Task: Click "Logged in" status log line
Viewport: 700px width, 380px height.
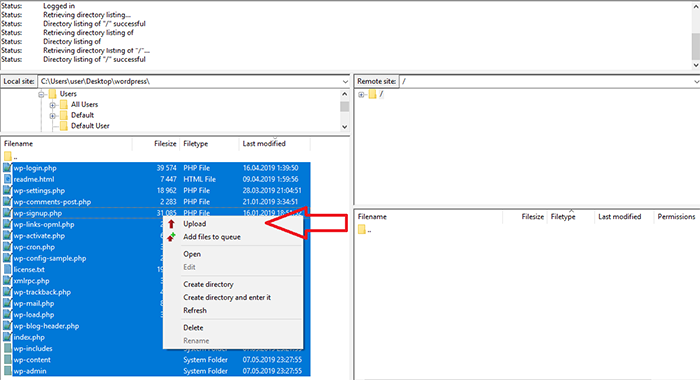Action: click(x=59, y=6)
